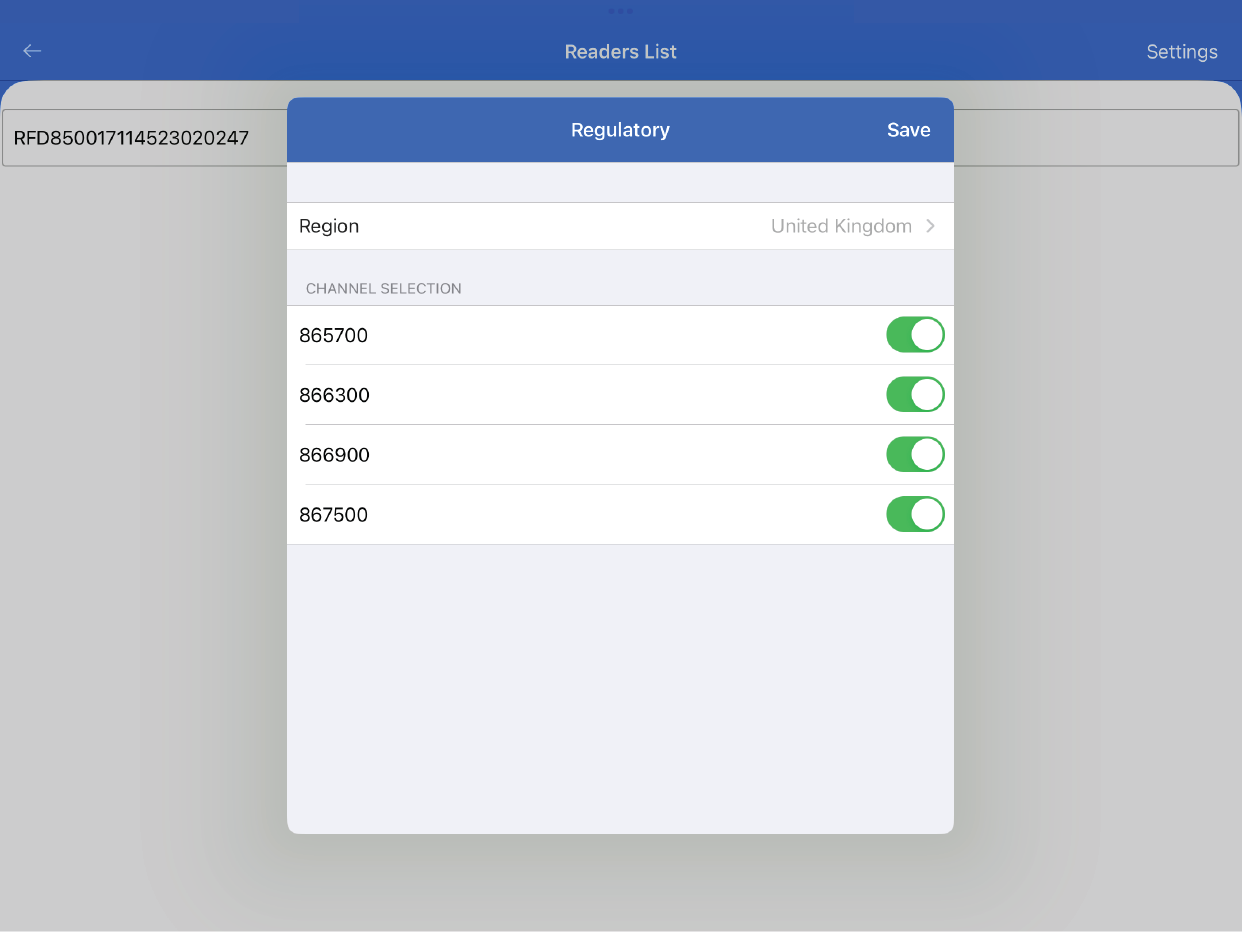
Task: Click the Regulatory dialog title
Action: point(620,130)
